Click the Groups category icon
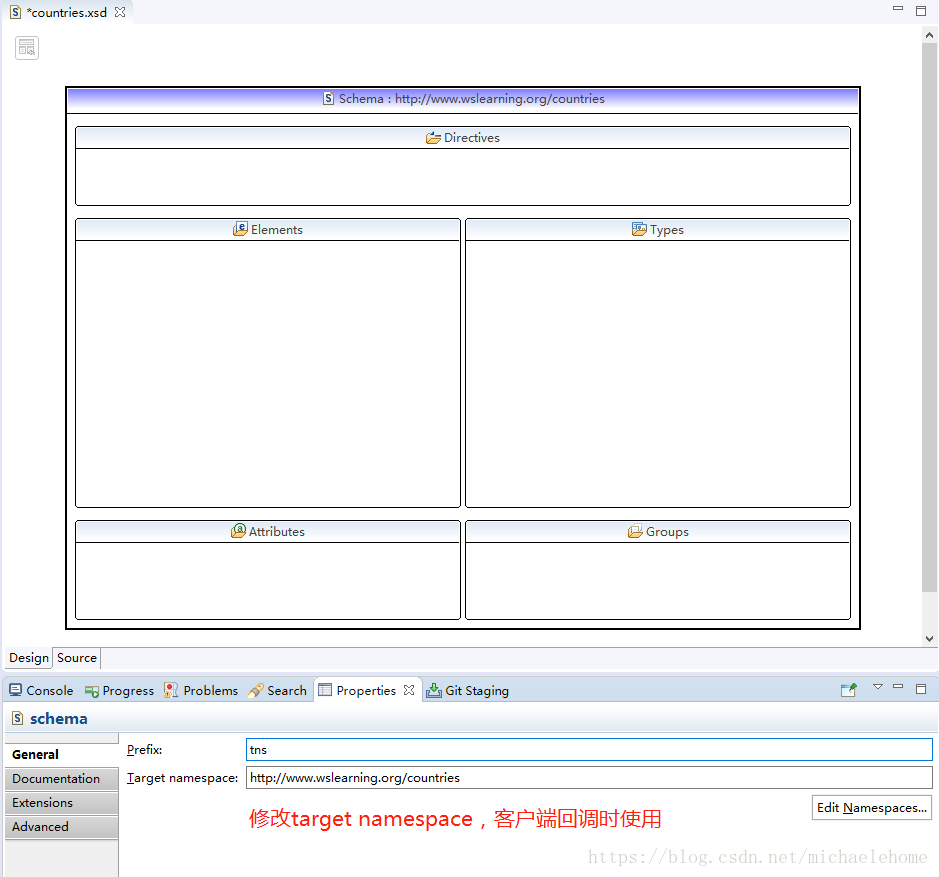 (x=635, y=531)
